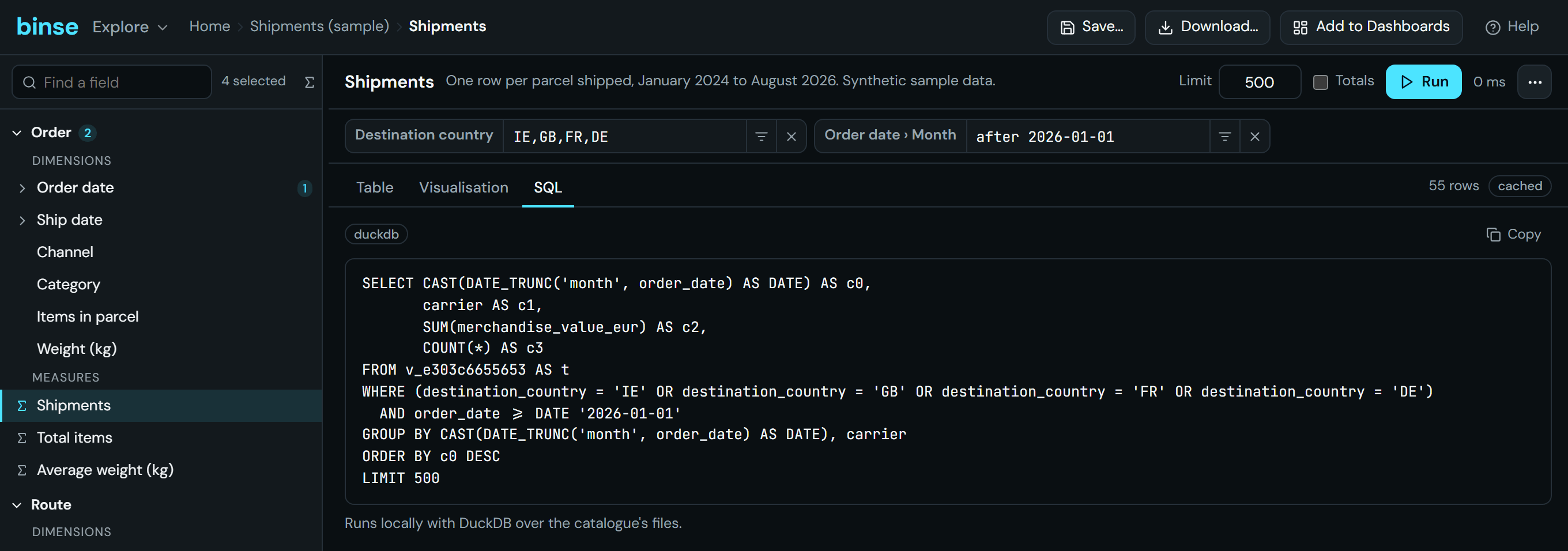Select the Channel dimension

161,252
